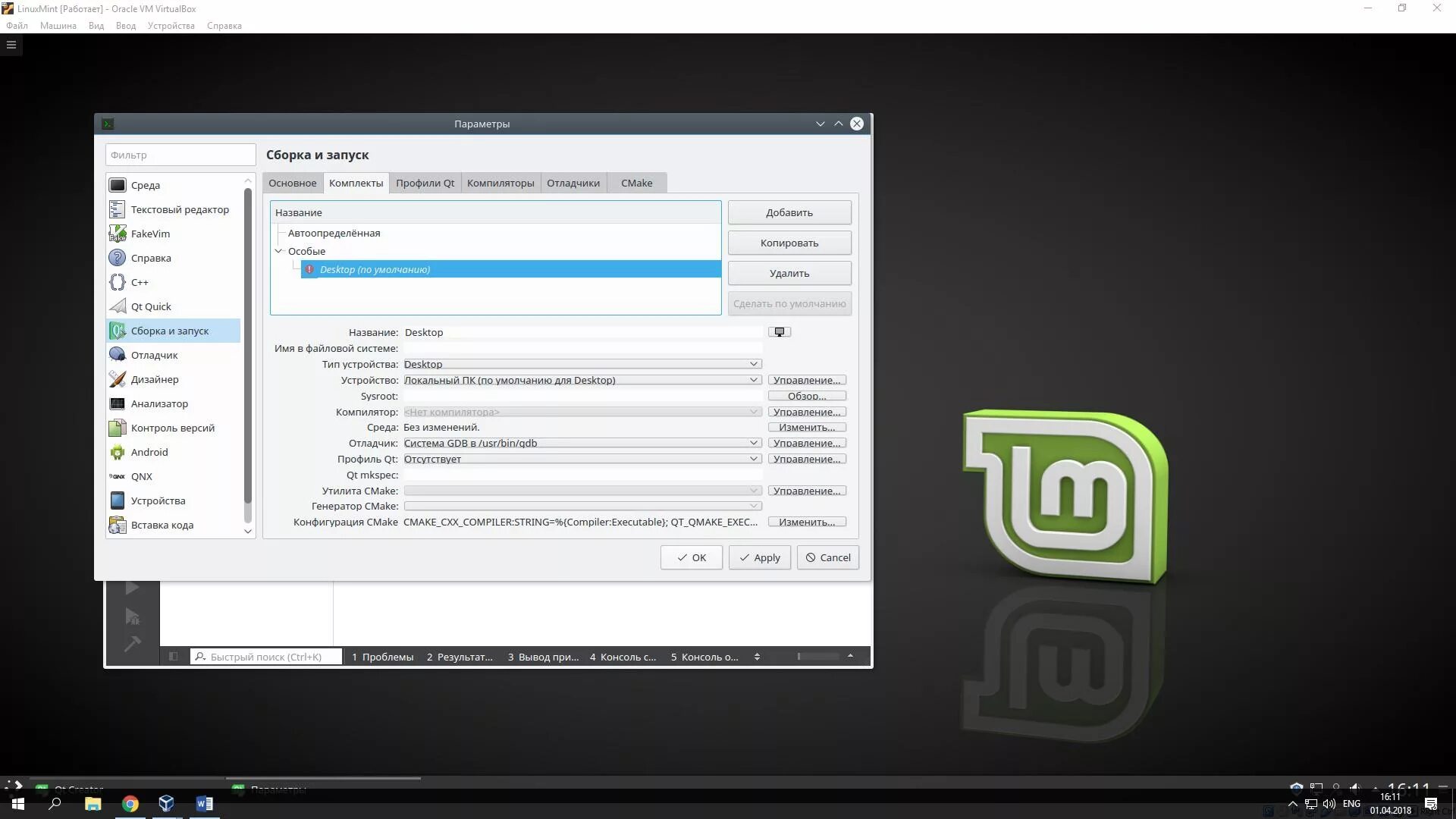Open the Генератор CMake dropdown

(582, 506)
